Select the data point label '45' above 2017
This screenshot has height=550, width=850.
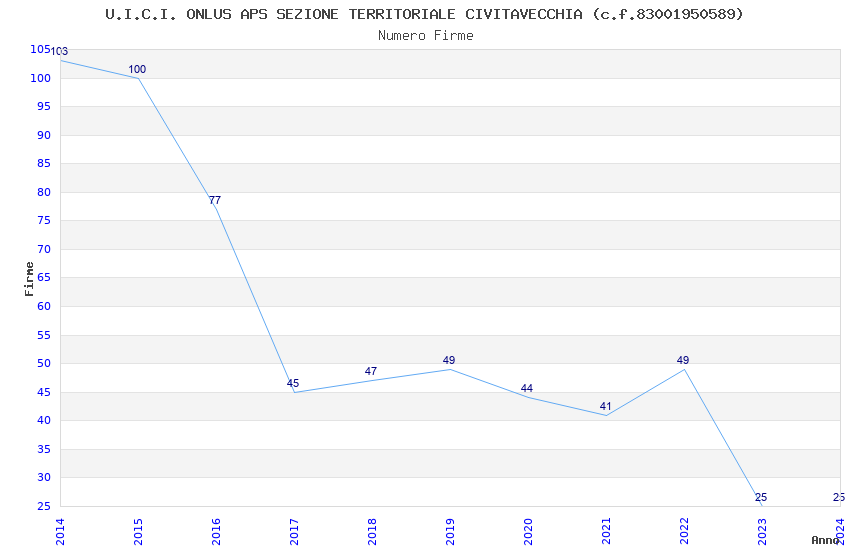pyautogui.click(x=293, y=384)
